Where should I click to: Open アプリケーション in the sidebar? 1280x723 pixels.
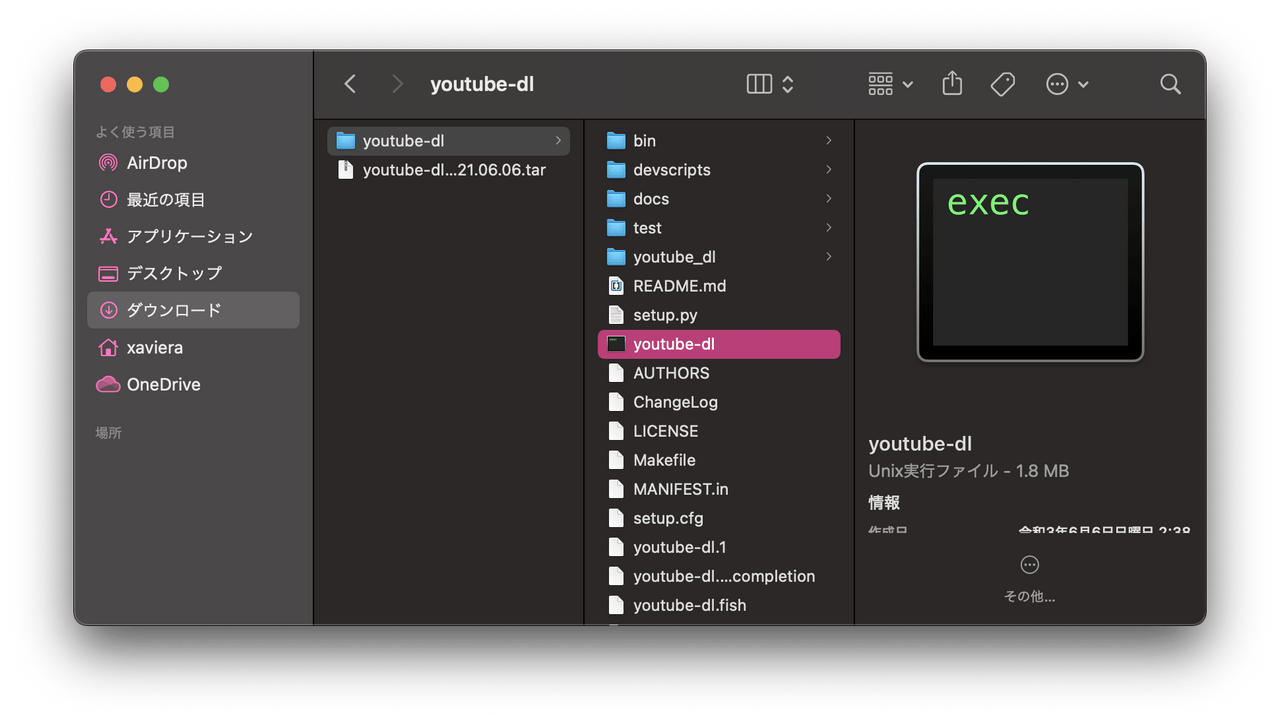click(x=193, y=237)
